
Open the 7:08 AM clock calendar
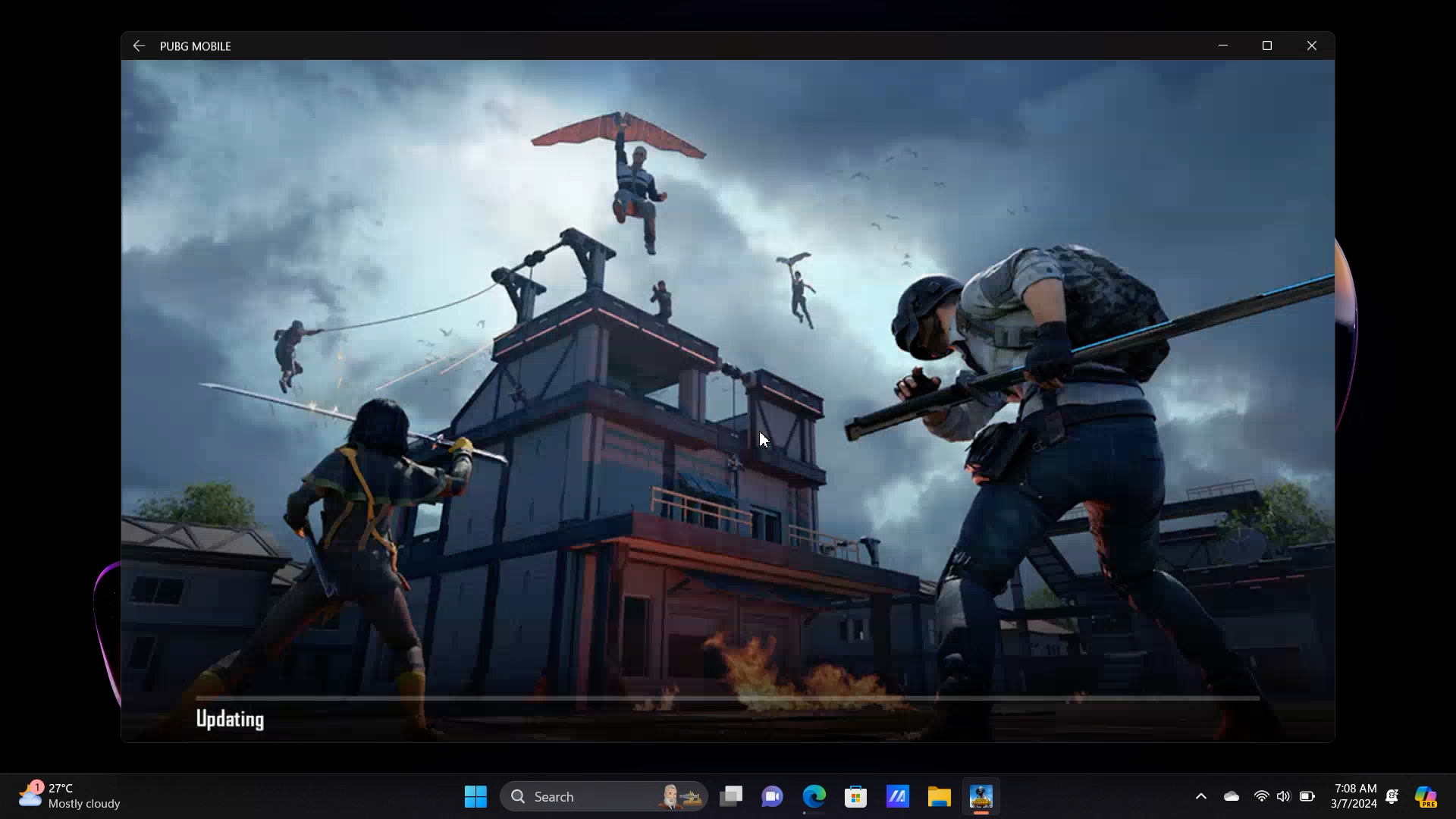(x=1354, y=796)
